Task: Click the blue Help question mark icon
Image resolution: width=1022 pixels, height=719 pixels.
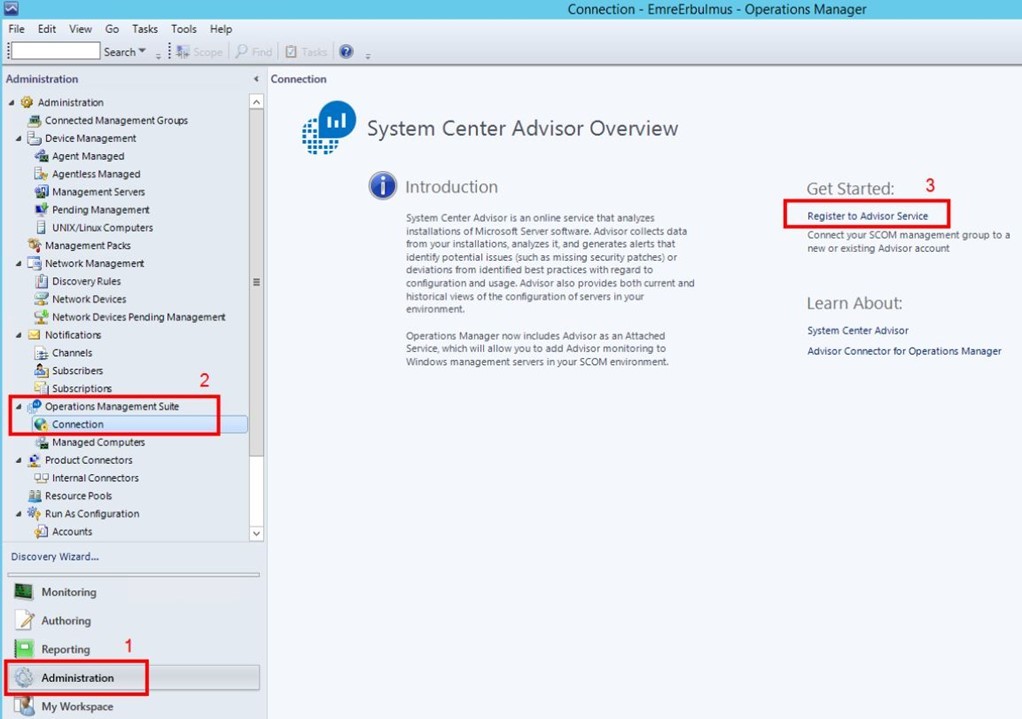Action: pyautogui.click(x=346, y=51)
